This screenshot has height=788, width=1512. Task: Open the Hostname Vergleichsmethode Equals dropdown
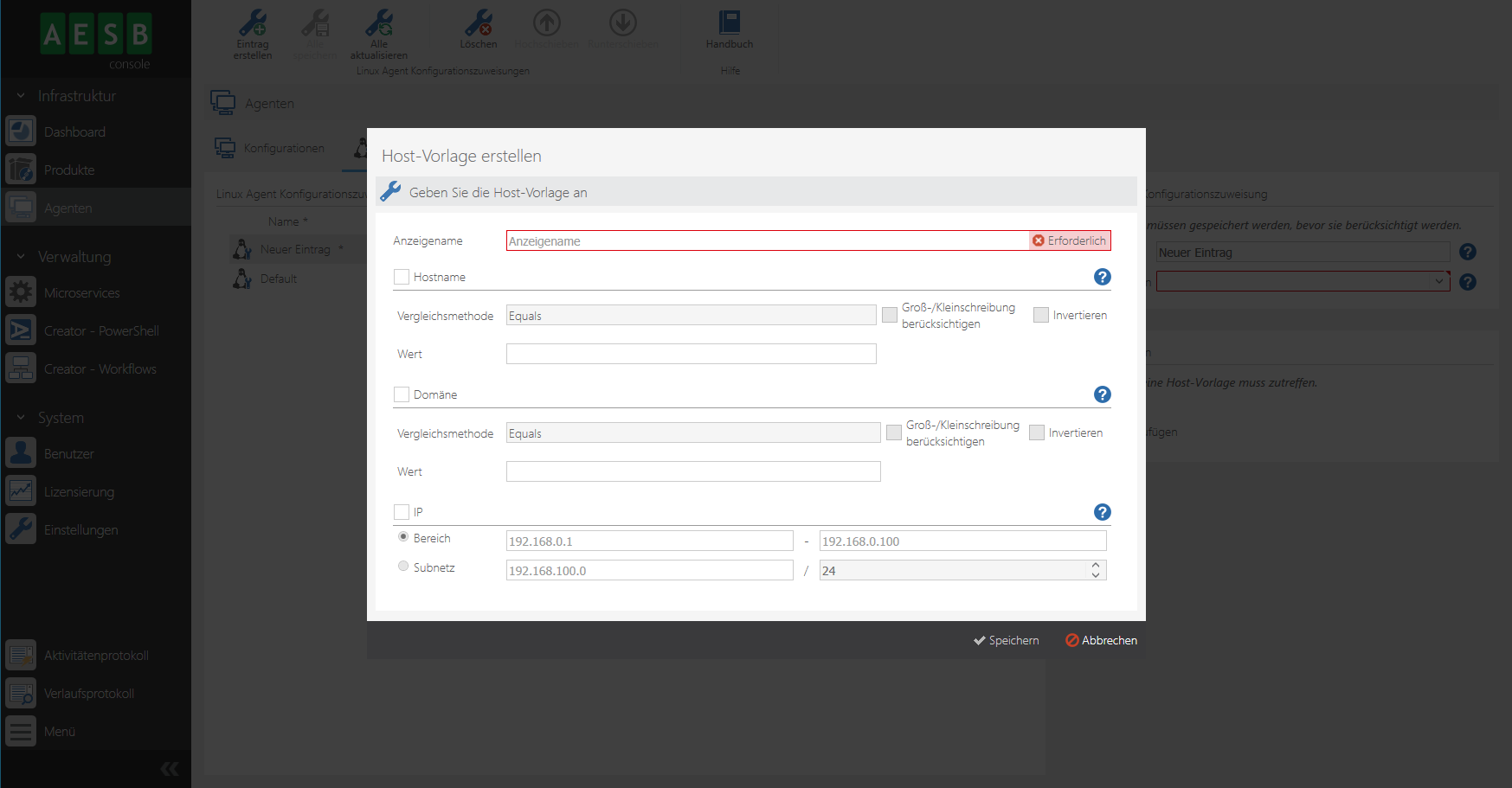pos(690,316)
